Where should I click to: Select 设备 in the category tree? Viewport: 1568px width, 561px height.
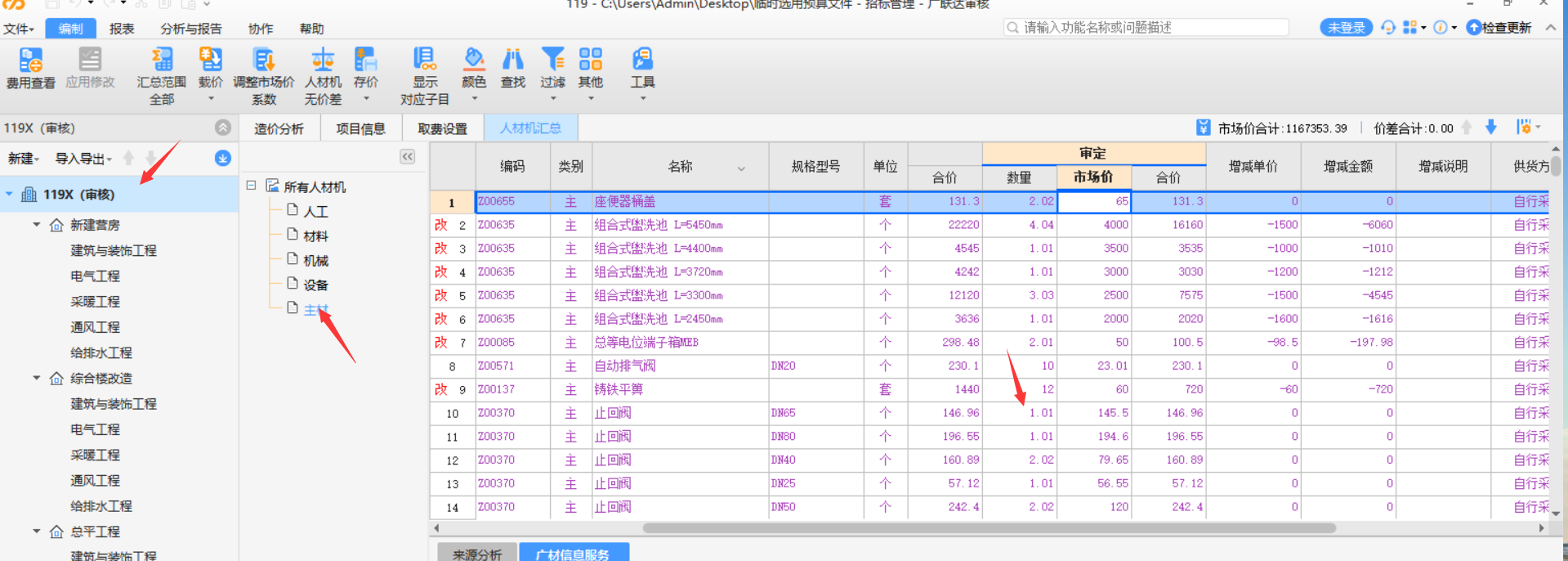coord(315,285)
